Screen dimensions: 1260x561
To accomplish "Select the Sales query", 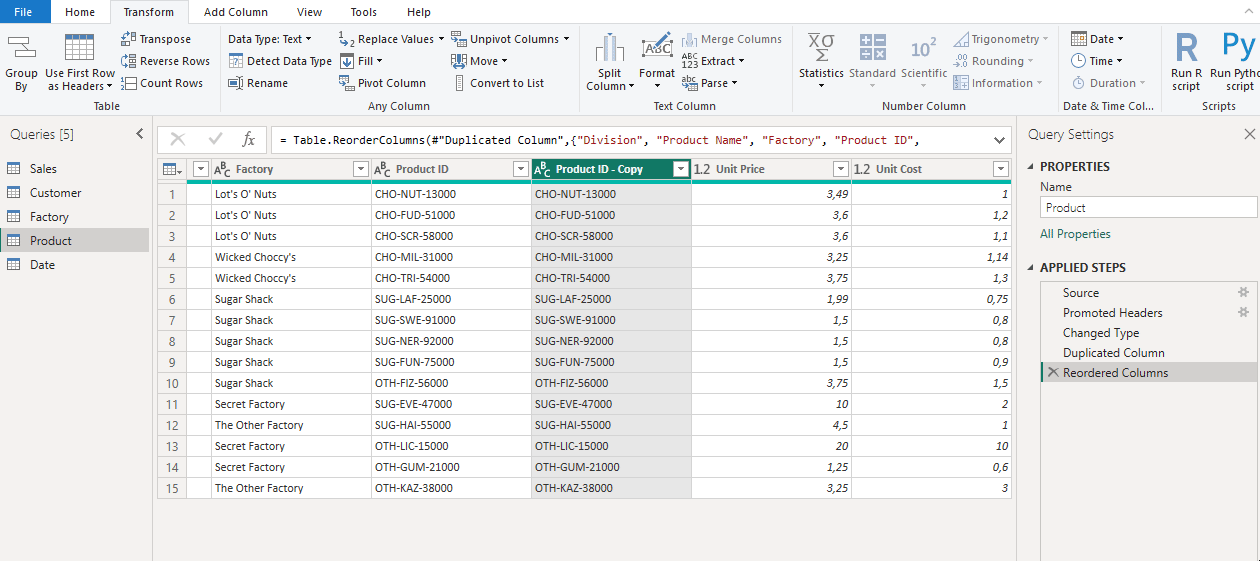I will click(75, 169).
